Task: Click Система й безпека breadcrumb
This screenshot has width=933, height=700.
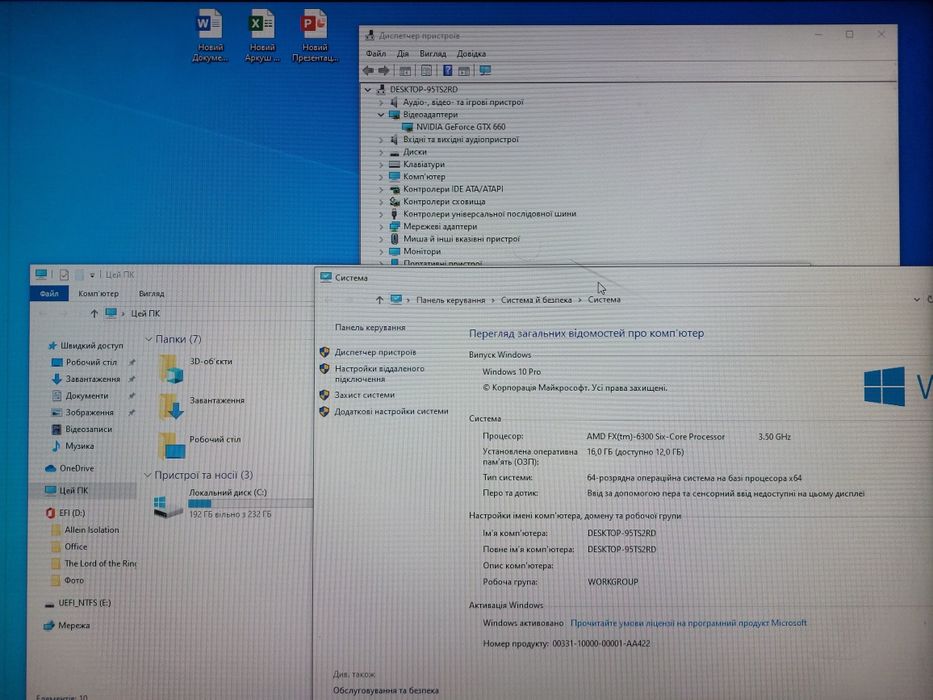Action: 536,300
